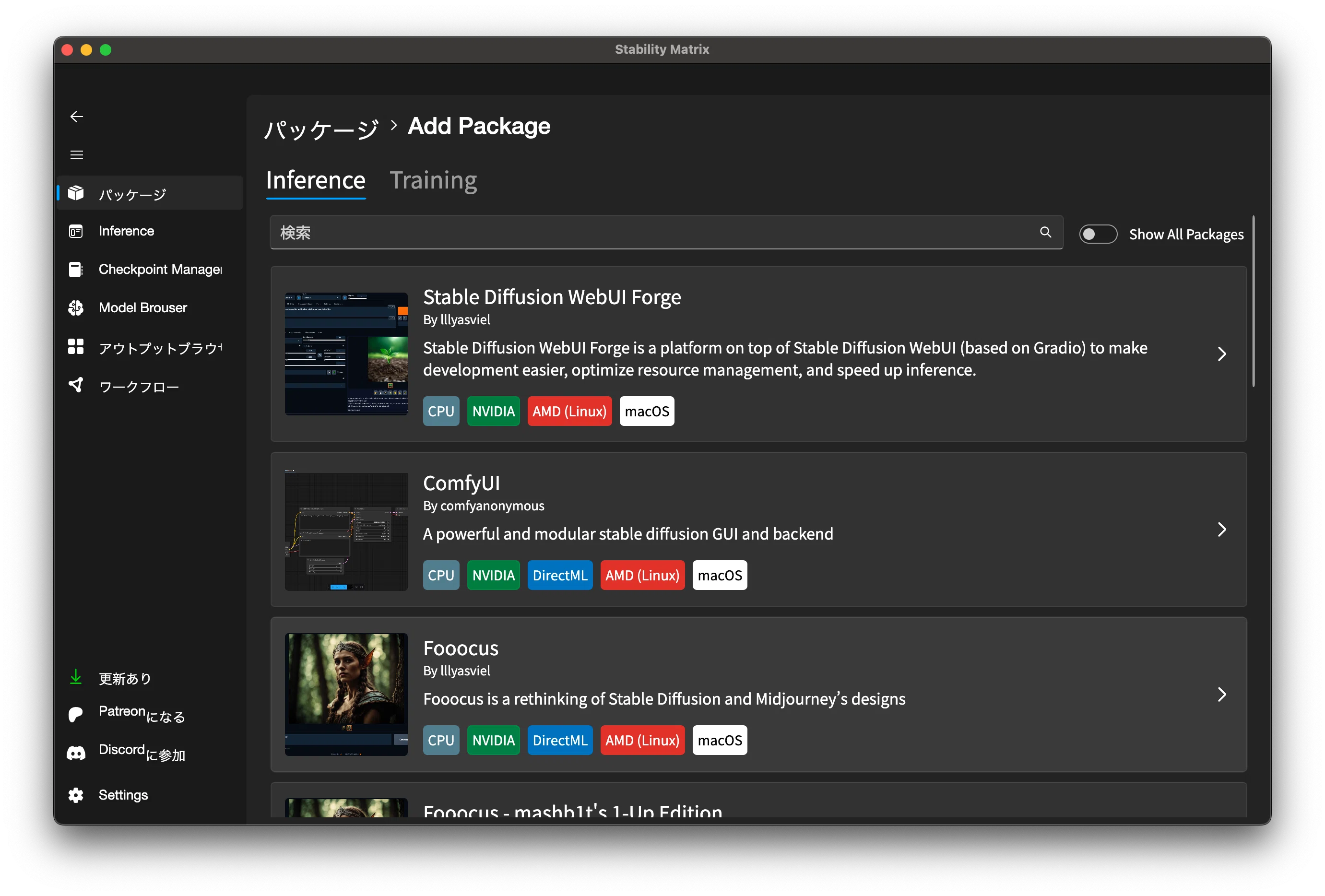Toggle the hamburger menu to collapse the sidebar
Screen dimensions: 1325x896
(x=76, y=155)
